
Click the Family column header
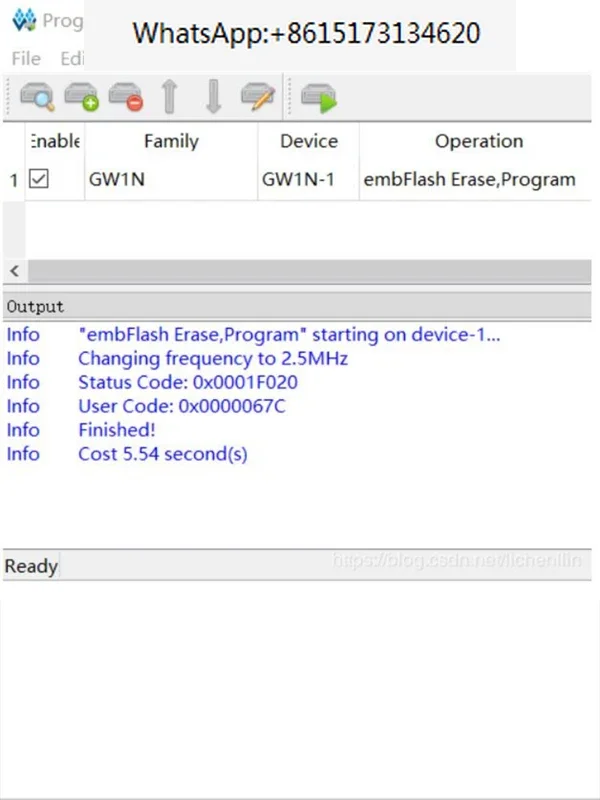tap(171, 141)
